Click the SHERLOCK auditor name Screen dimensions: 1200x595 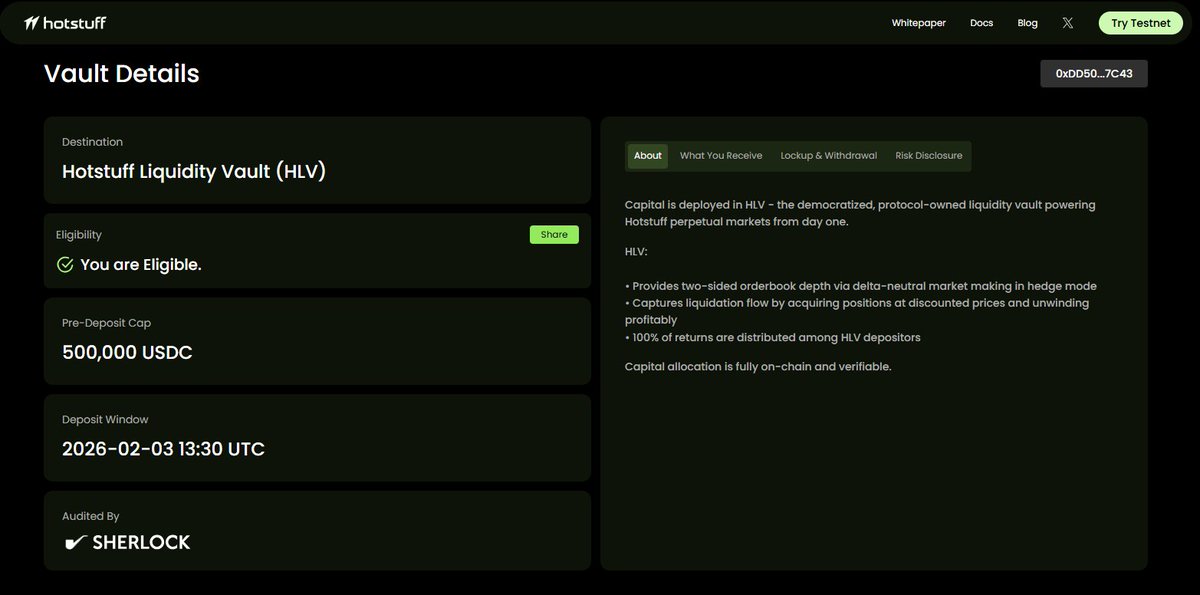[141, 543]
